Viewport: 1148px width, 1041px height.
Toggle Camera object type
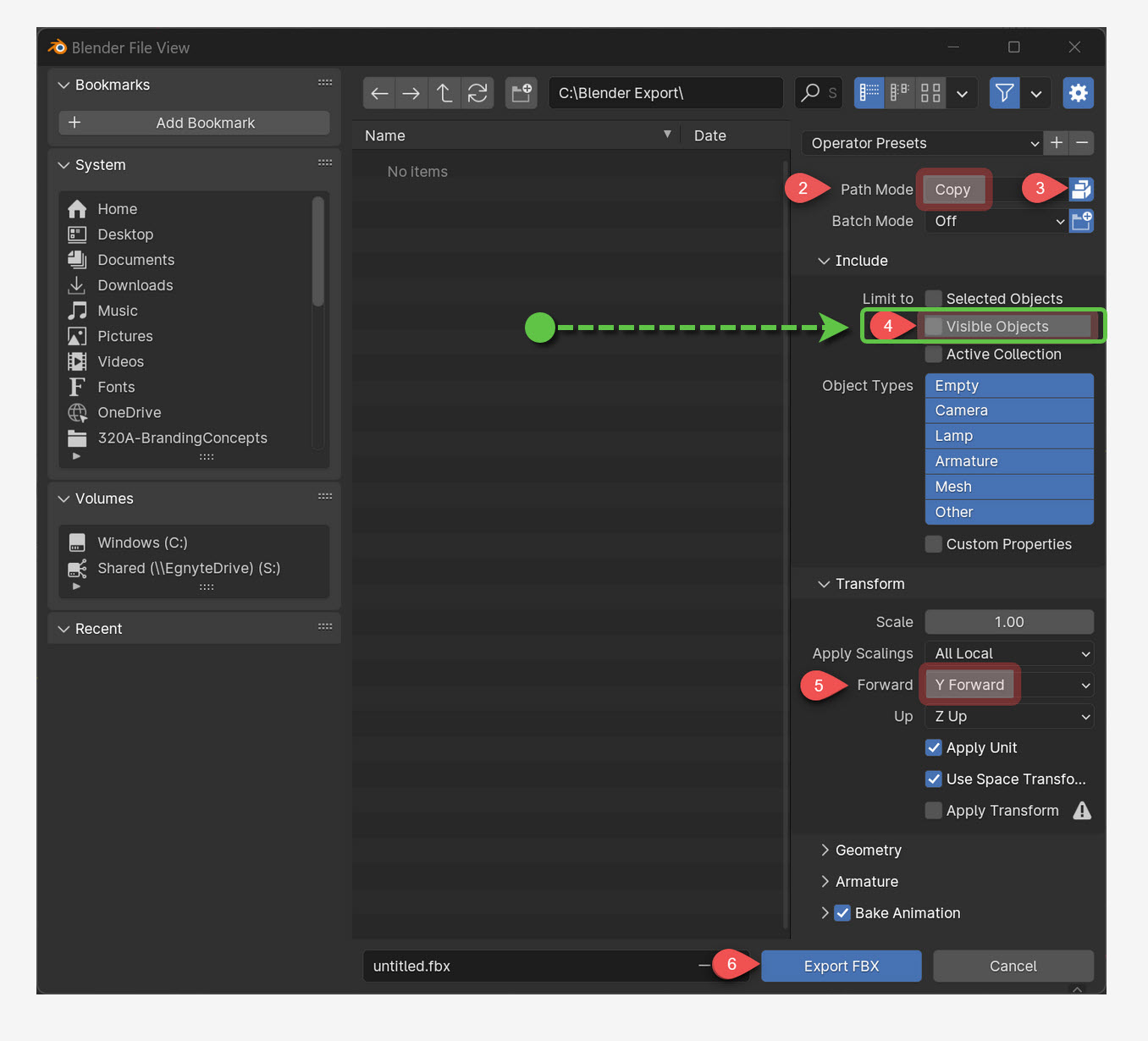1009,410
